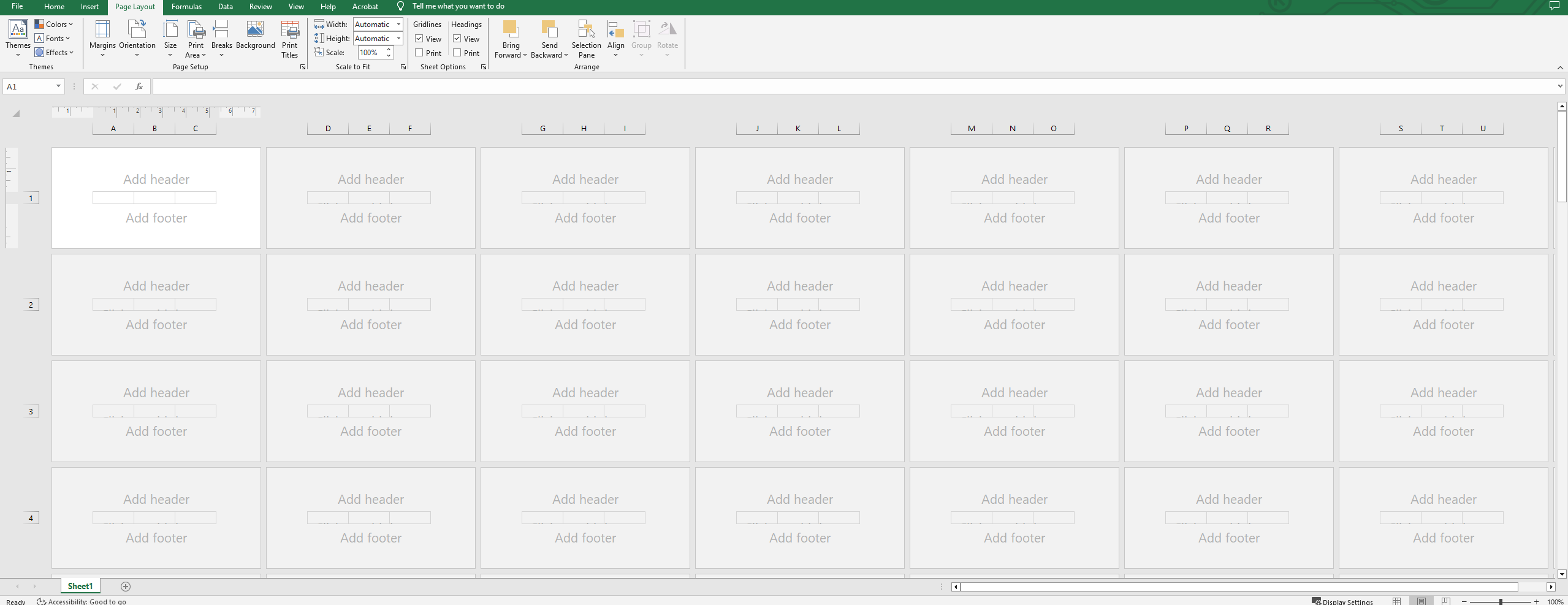The height and width of the screenshot is (605, 1568).
Task: Expand the Effects theme dropdown
Action: [x=55, y=52]
